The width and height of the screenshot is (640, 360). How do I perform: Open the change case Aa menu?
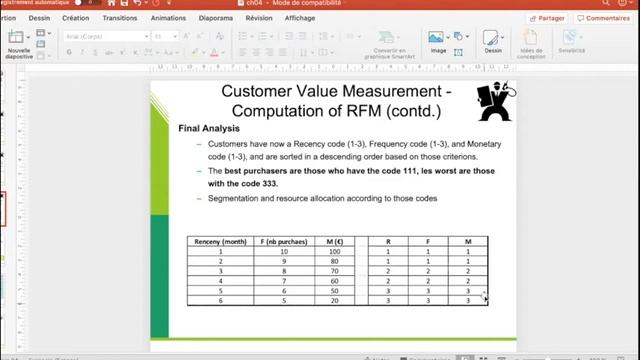pos(171,52)
